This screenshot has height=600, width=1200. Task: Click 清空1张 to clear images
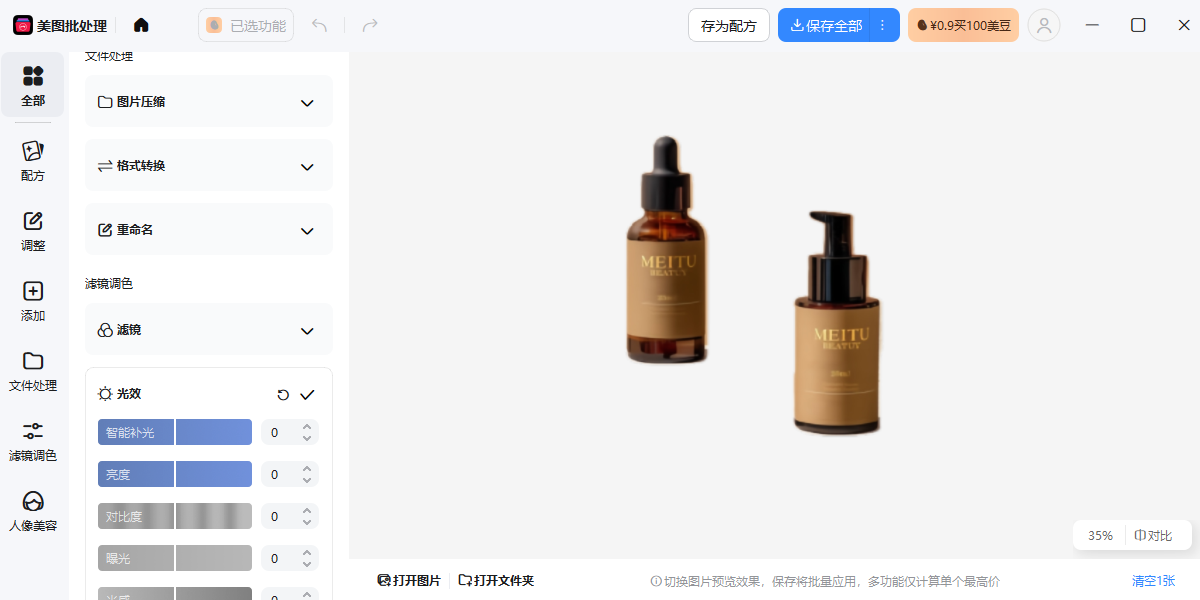1153,581
